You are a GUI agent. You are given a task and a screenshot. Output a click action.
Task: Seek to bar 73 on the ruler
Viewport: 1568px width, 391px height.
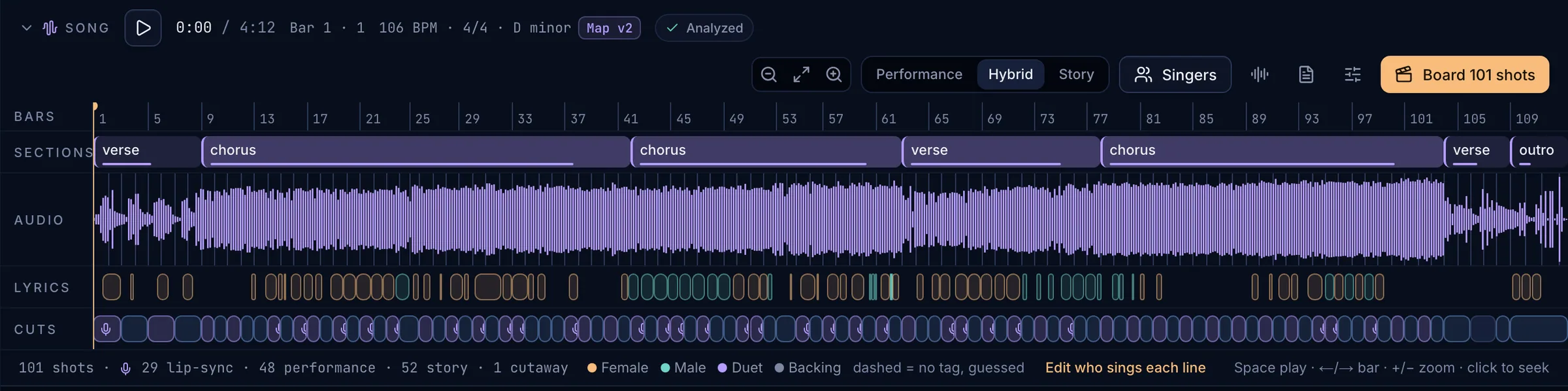click(x=1047, y=119)
